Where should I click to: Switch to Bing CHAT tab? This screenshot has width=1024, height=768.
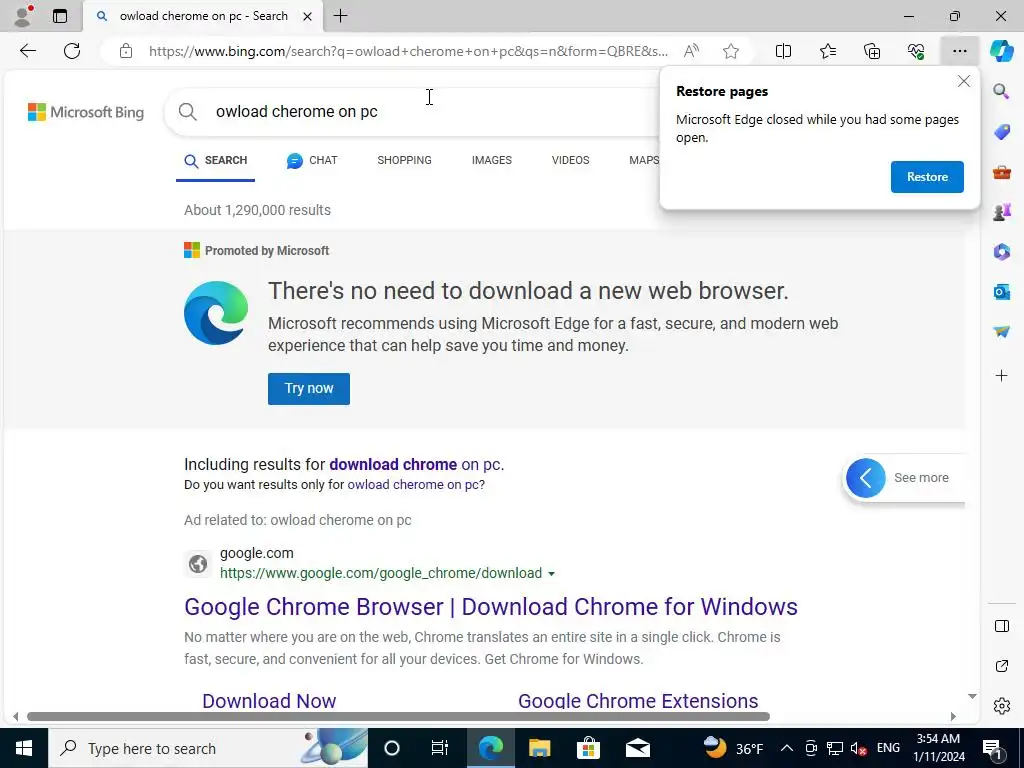[x=312, y=160]
